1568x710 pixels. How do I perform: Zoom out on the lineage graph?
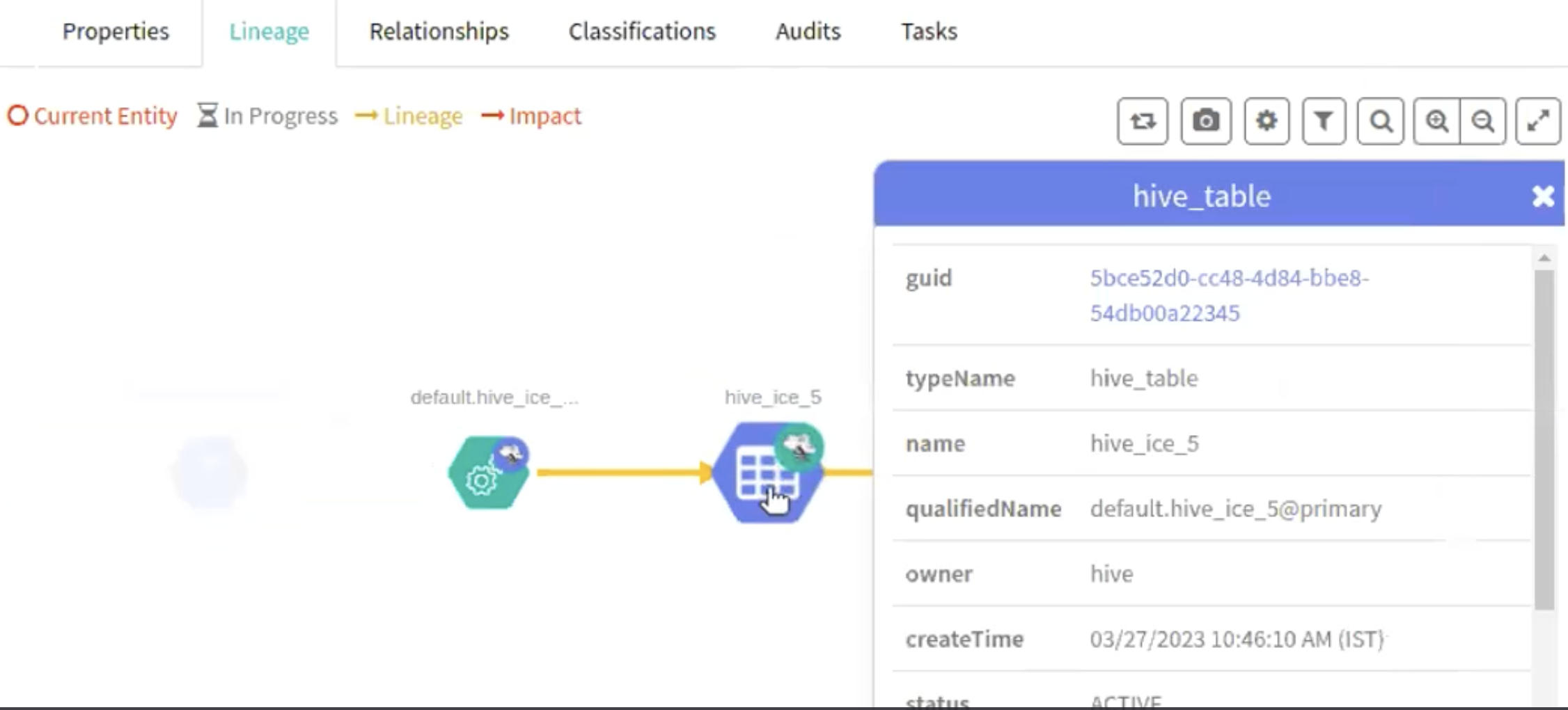point(1483,121)
